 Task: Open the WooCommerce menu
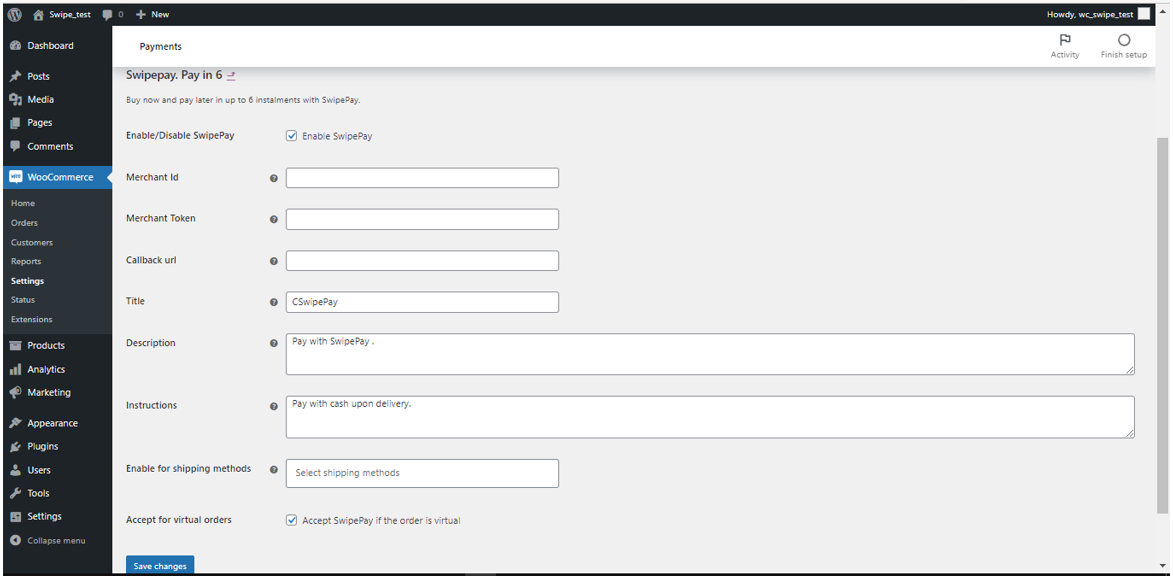56,177
